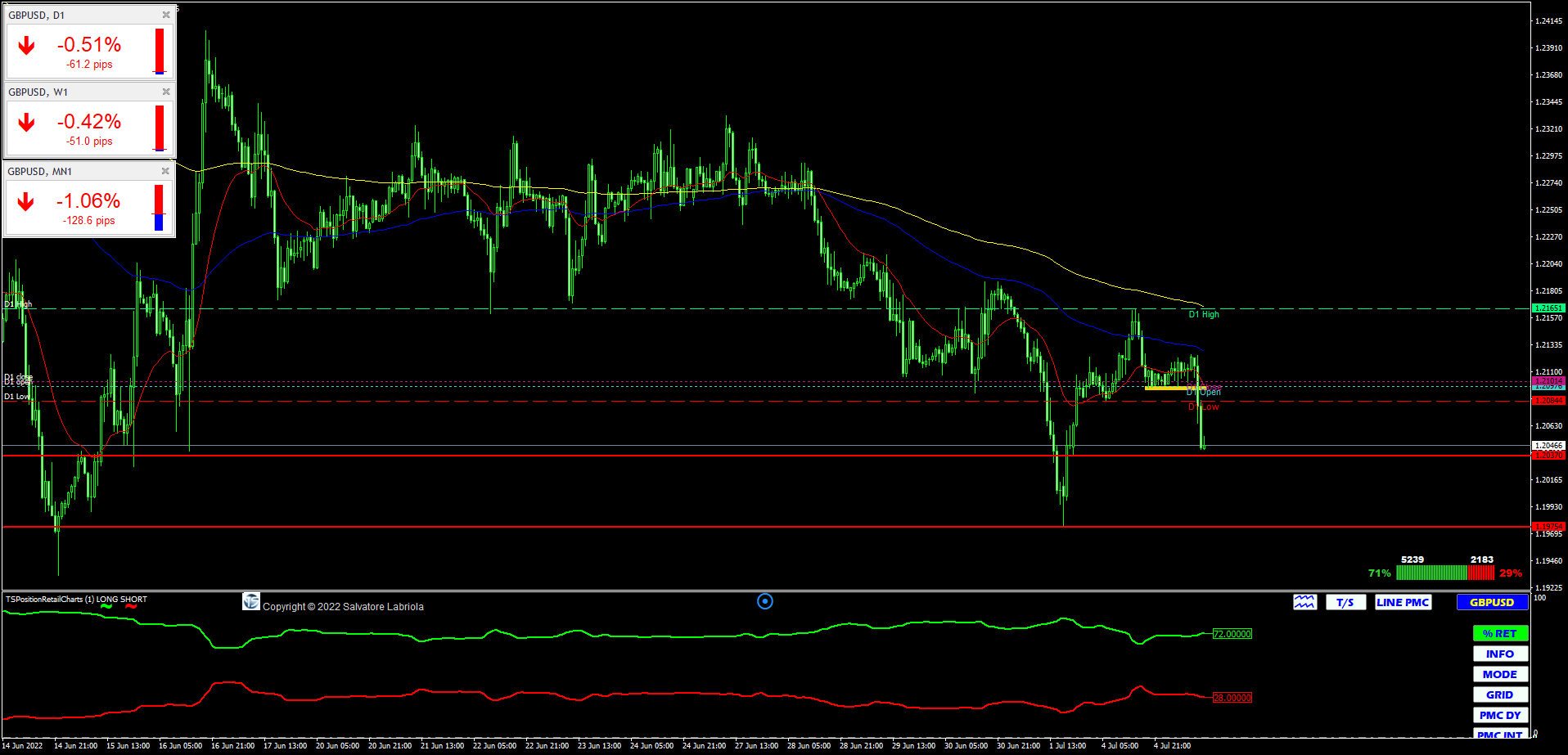Click the 2183 short positions count
Image resolution: width=1568 pixels, height=755 pixels.
click(x=1482, y=560)
